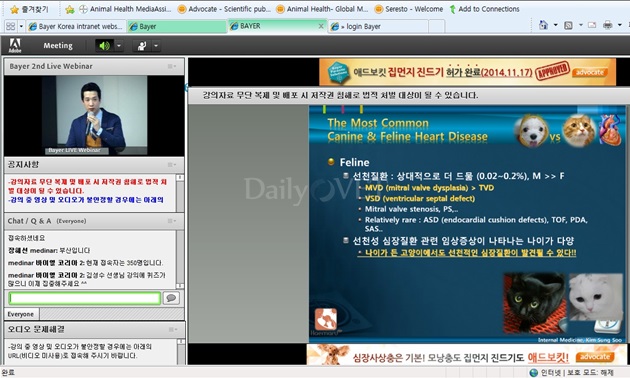
Task: Click the internet zone globe icon in status bar
Action: 534,373
